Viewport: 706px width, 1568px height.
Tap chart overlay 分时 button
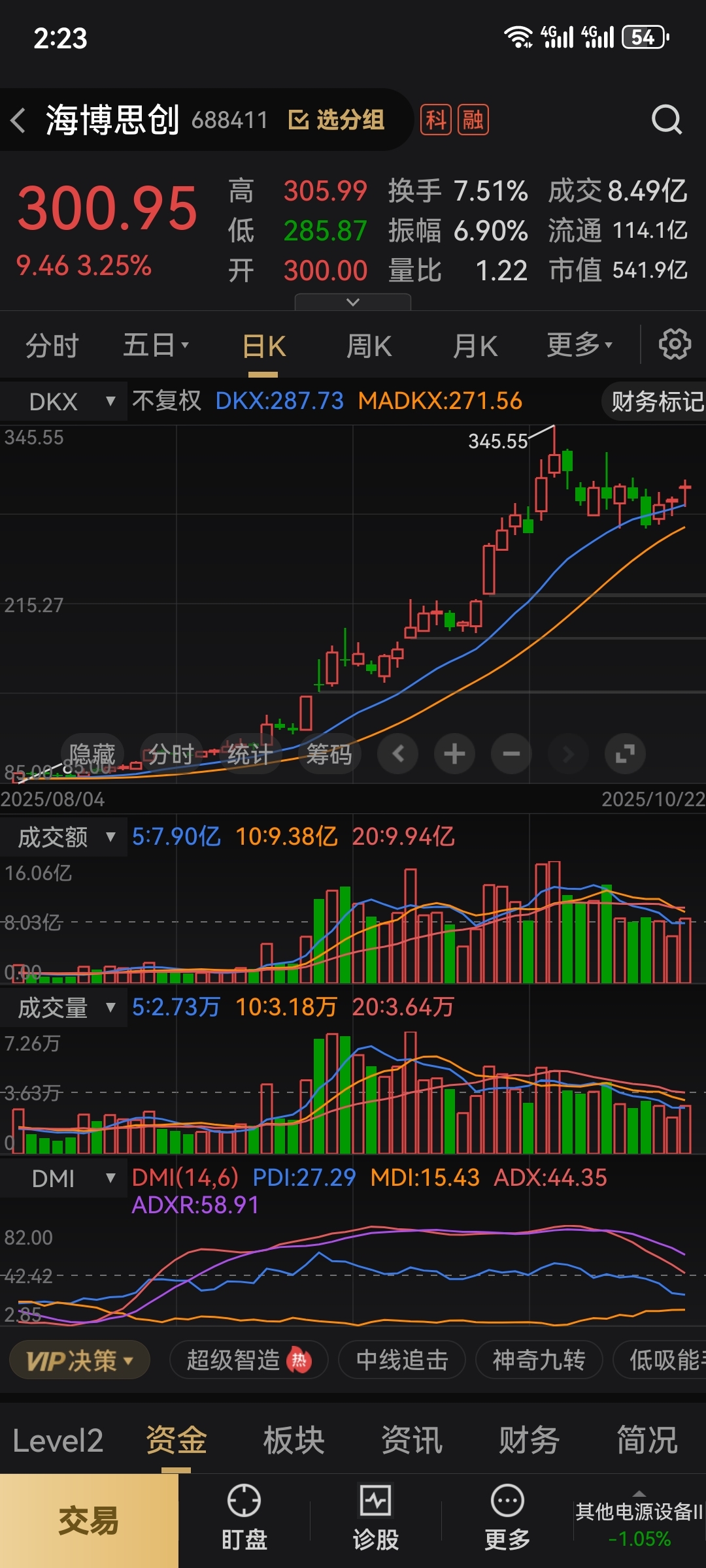[x=171, y=754]
